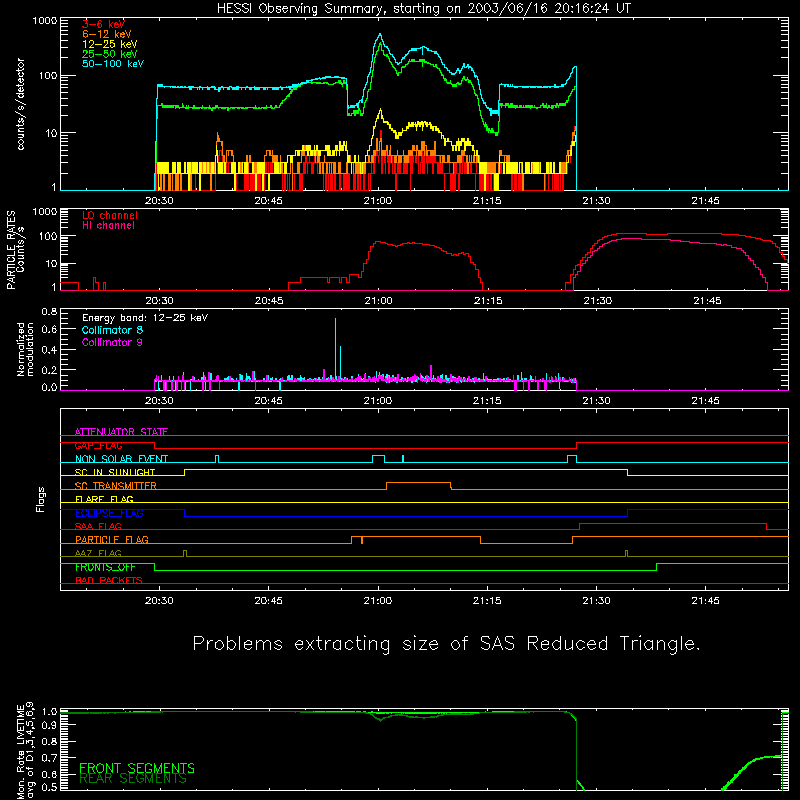The width and height of the screenshot is (800, 800).
Task: Click the 0.8 value on the modulation axis
Action: [49, 311]
